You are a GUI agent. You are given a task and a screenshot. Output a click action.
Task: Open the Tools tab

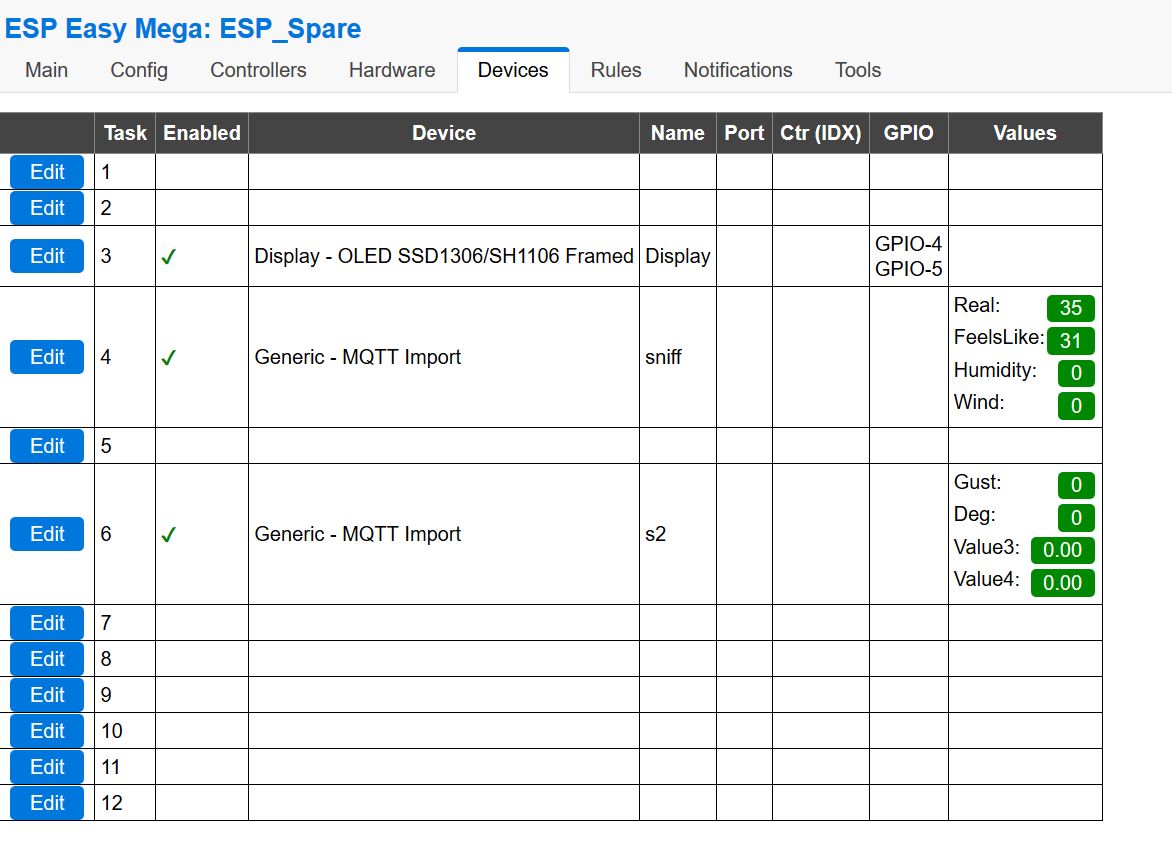(857, 70)
